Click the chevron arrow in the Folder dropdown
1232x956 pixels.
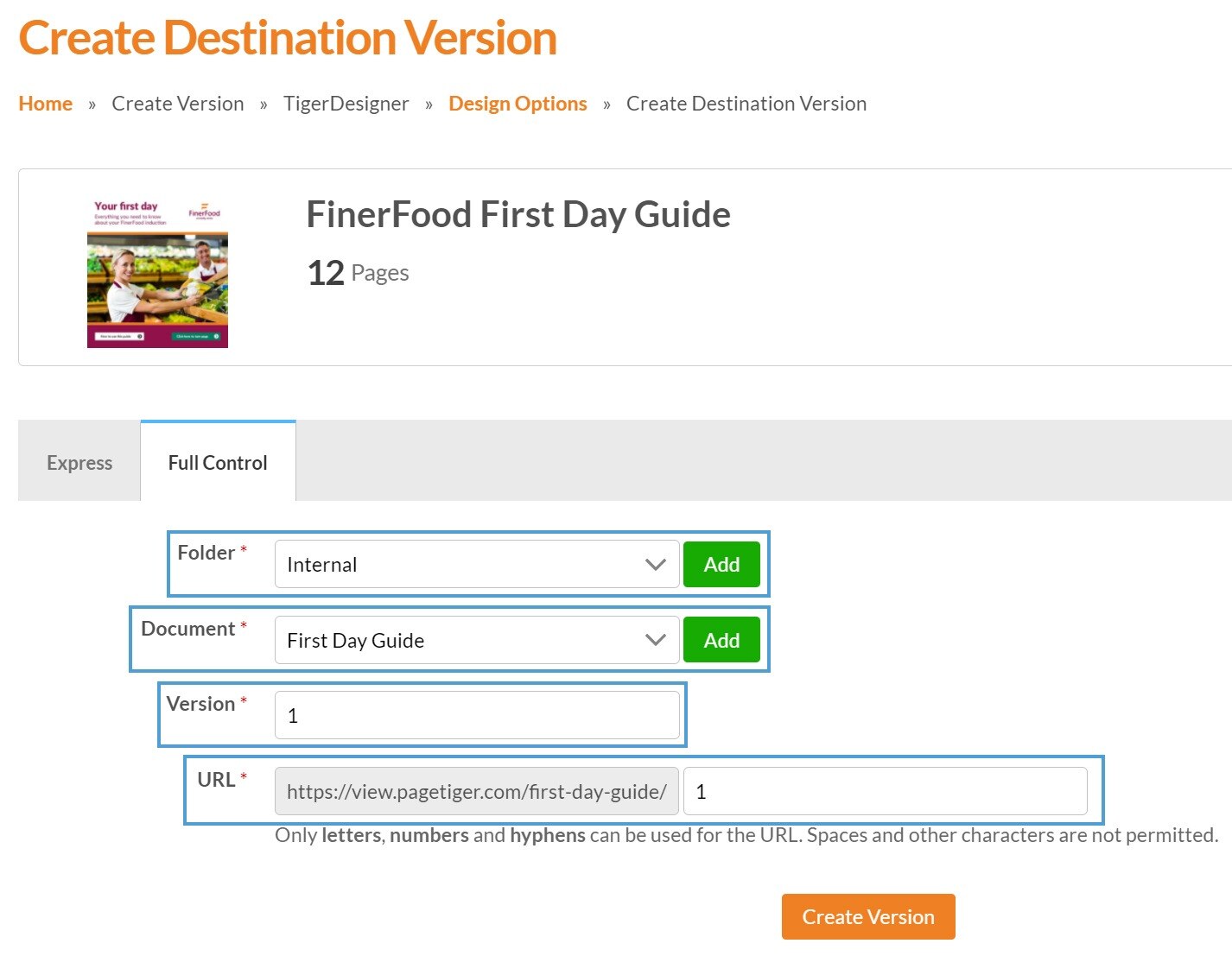coord(656,565)
